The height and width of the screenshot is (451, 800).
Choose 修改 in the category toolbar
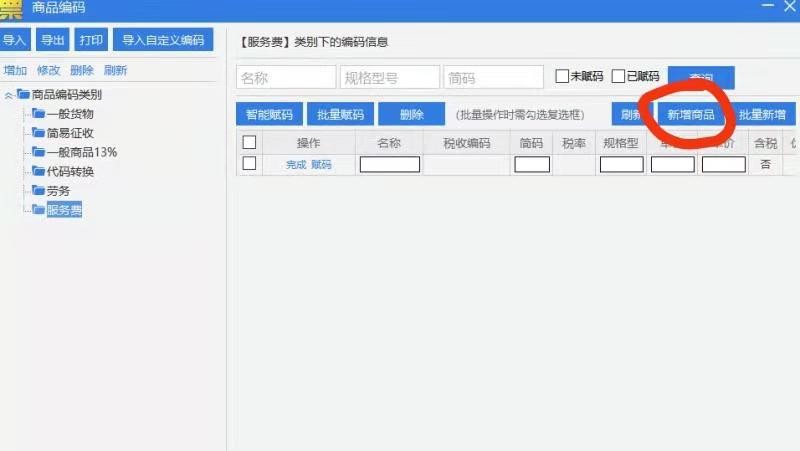point(48,71)
